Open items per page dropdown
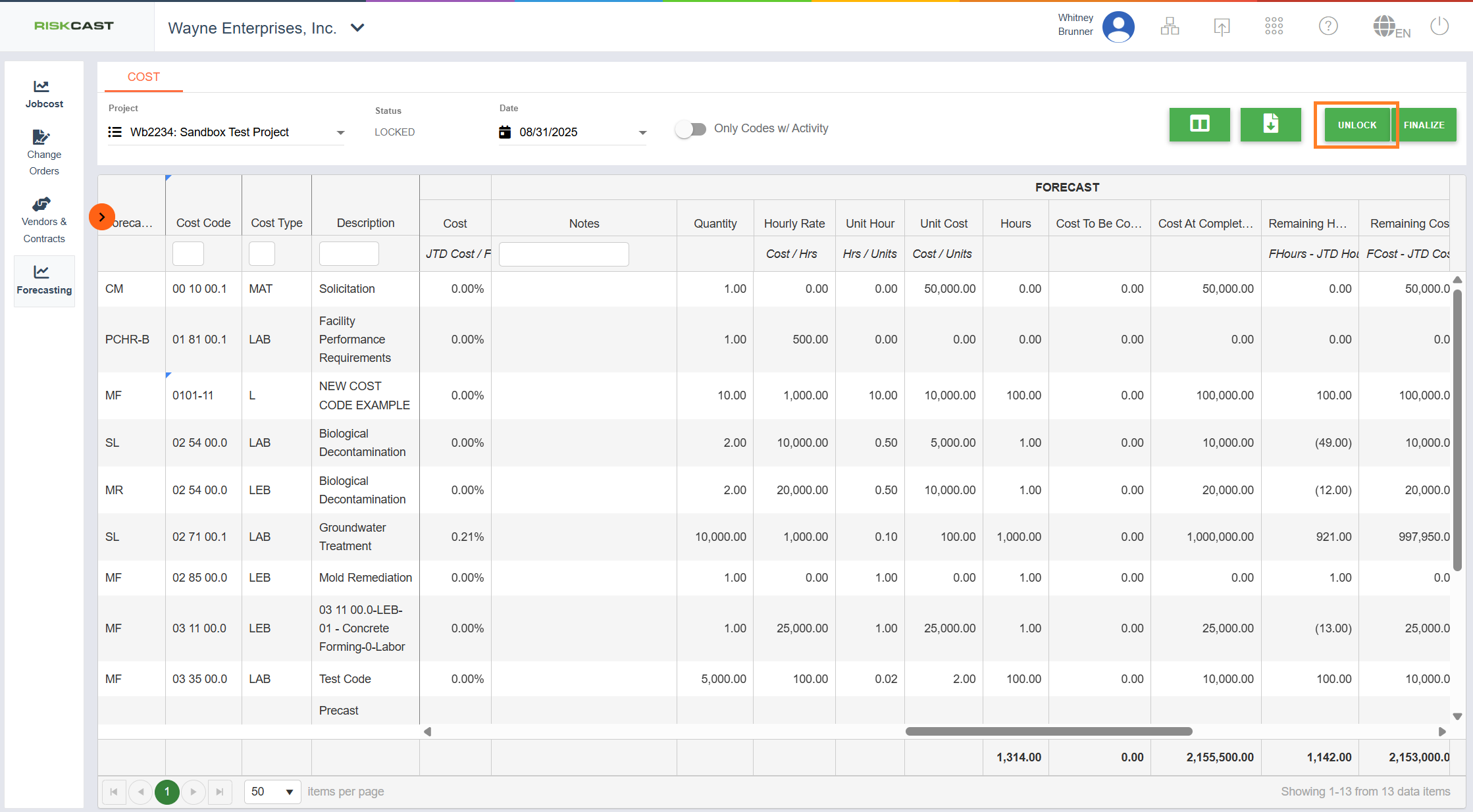1473x812 pixels. pos(272,792)
